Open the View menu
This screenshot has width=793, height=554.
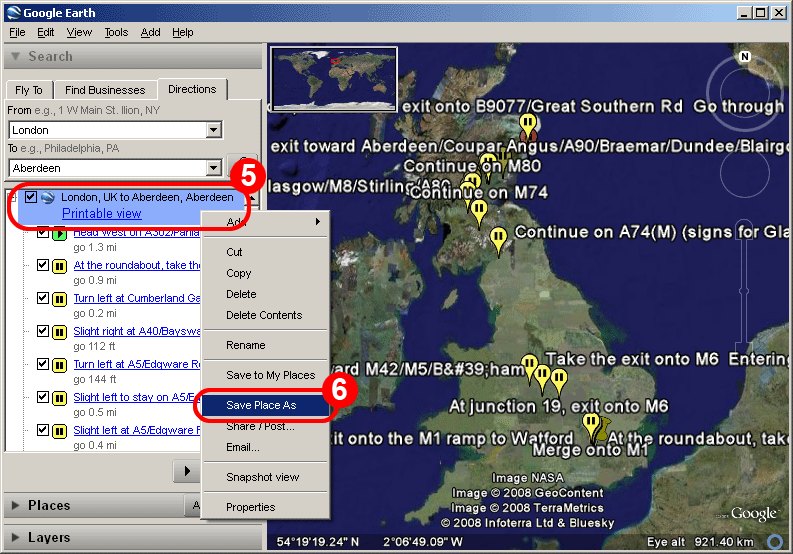click(79, 32)
